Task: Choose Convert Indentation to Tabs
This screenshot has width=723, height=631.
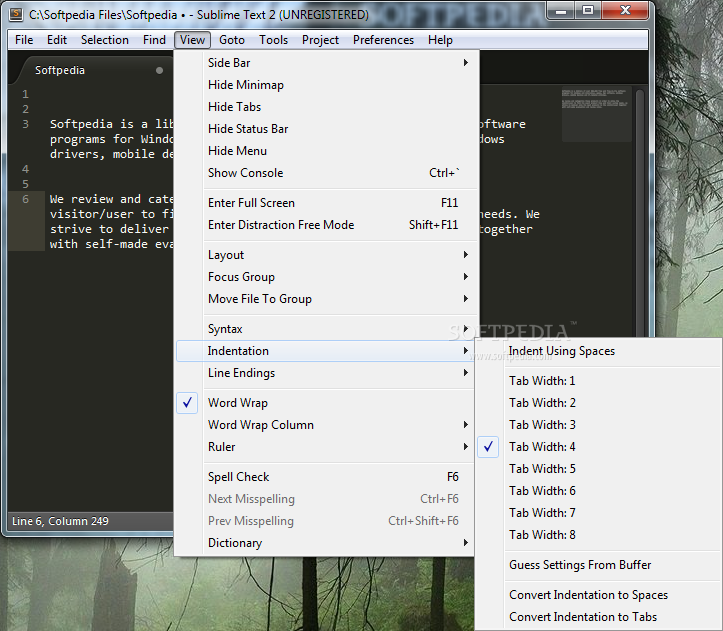Action: (x=598, y=617)
